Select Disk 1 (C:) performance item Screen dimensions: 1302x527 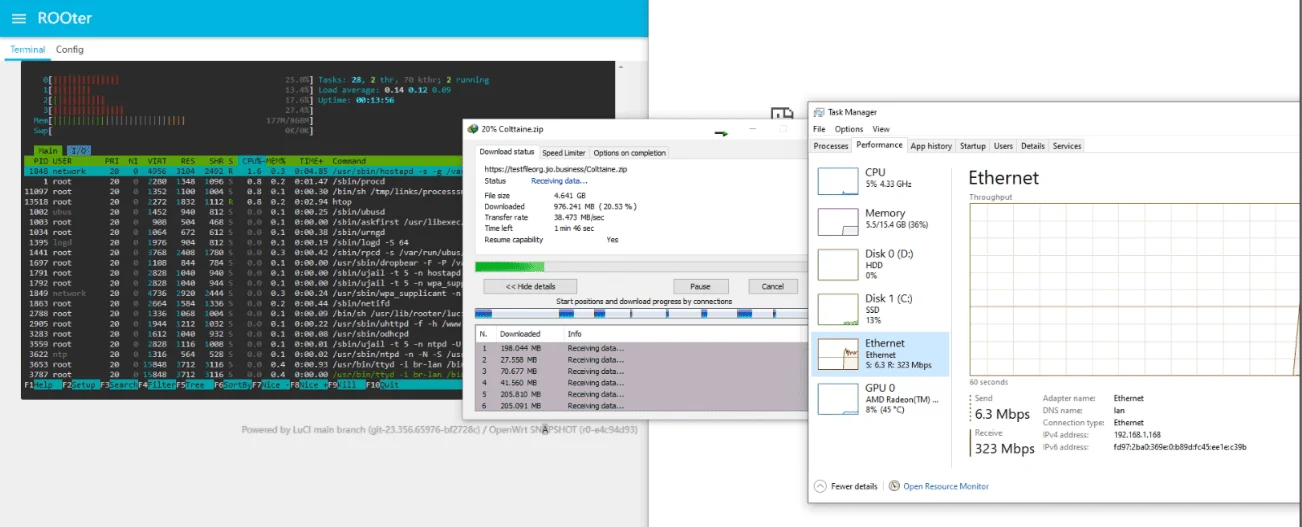pyautogui.click(x=880, y=308)
